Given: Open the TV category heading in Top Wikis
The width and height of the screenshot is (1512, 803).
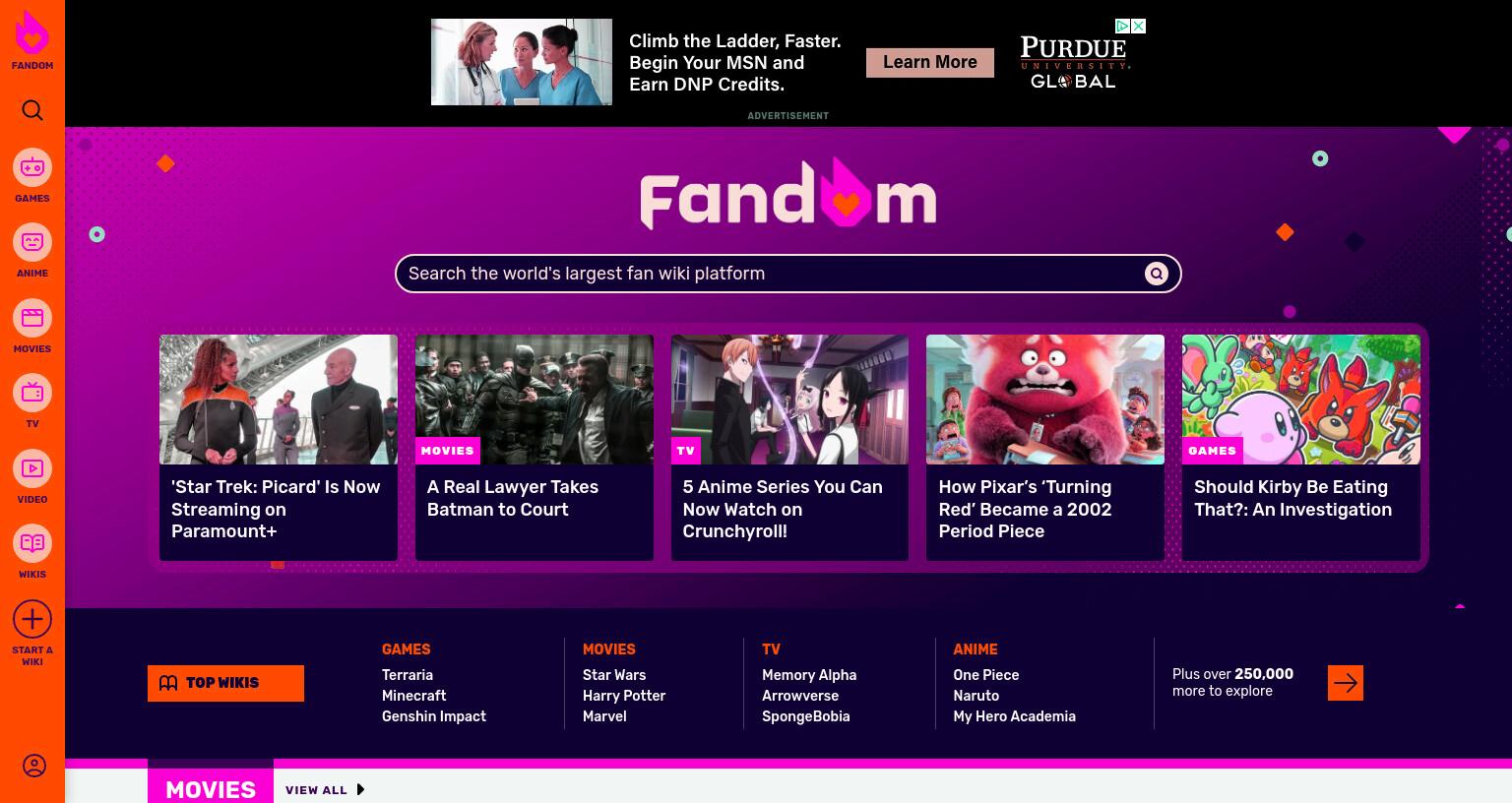Looking at the screenshot, I should 771,649.
